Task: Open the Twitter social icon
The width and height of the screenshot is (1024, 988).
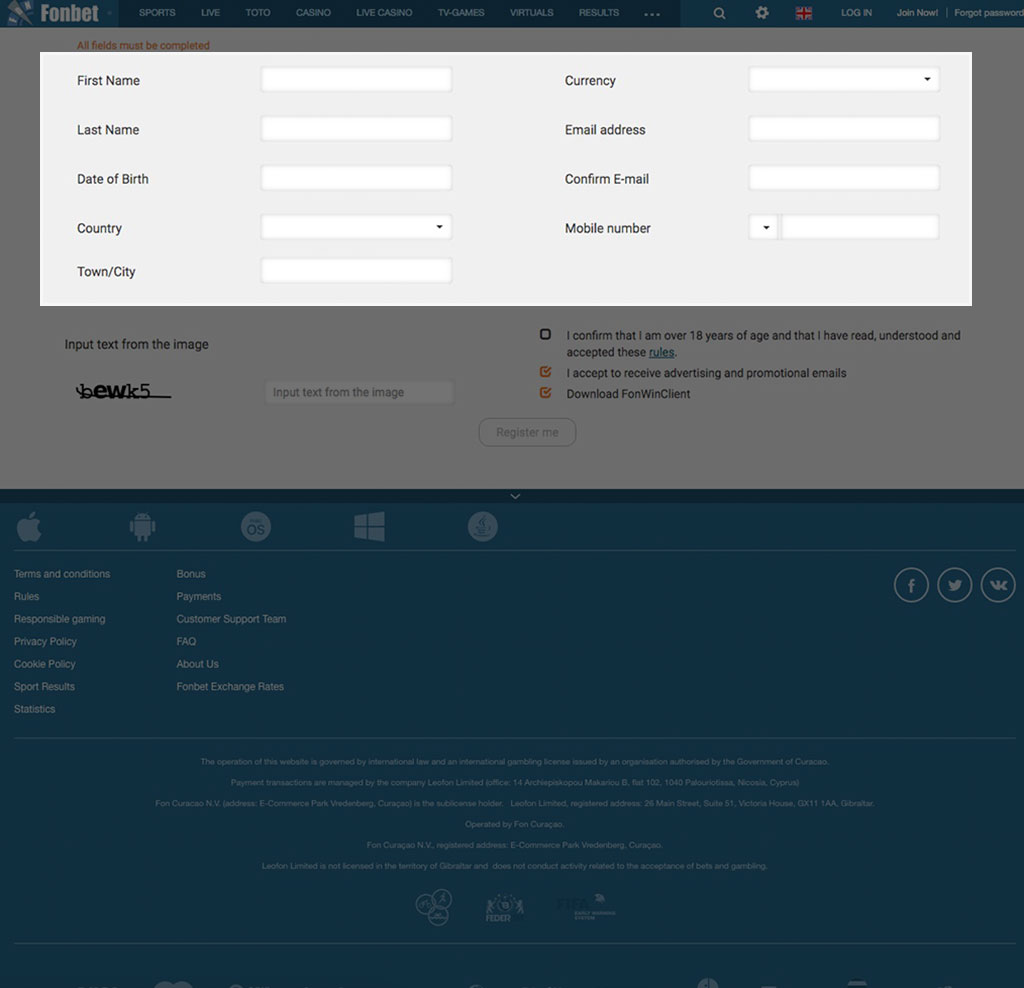Action: tap(954, 585)
